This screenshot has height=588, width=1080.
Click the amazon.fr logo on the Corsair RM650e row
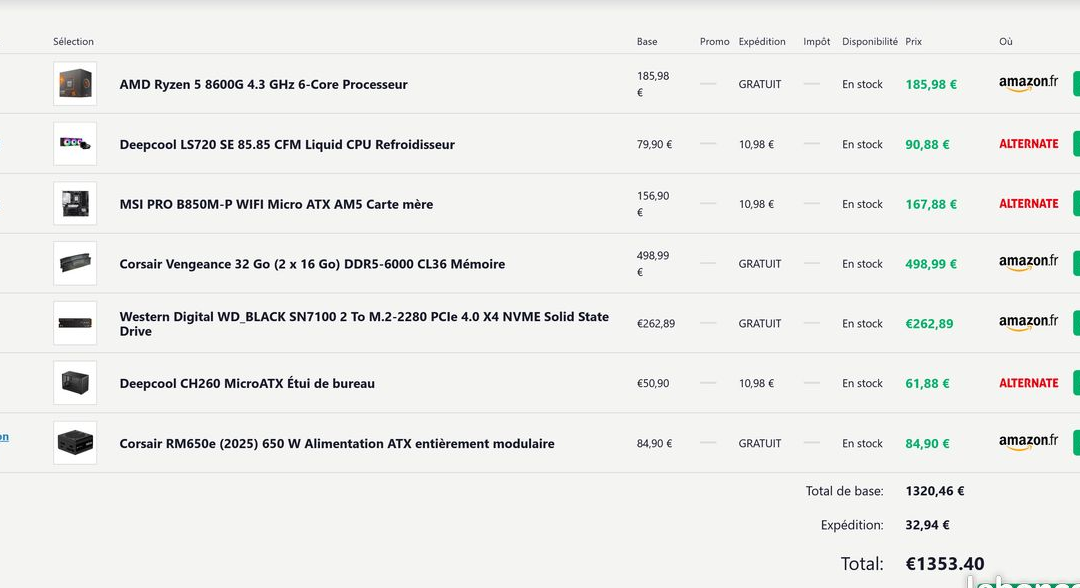point(1026,441)
